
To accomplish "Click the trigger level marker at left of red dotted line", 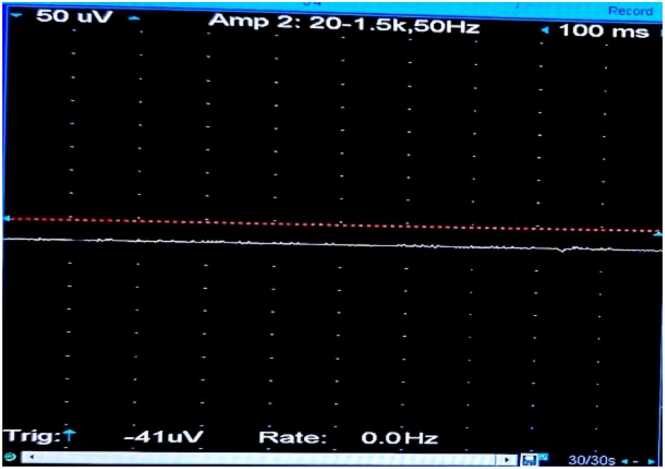I will tap(6, 218).
